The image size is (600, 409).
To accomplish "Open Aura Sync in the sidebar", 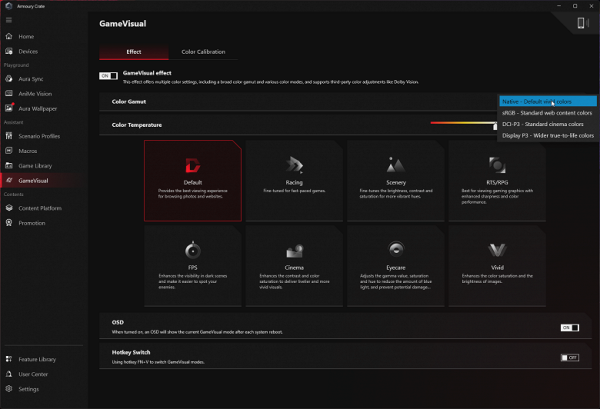I will click(31, 77).
